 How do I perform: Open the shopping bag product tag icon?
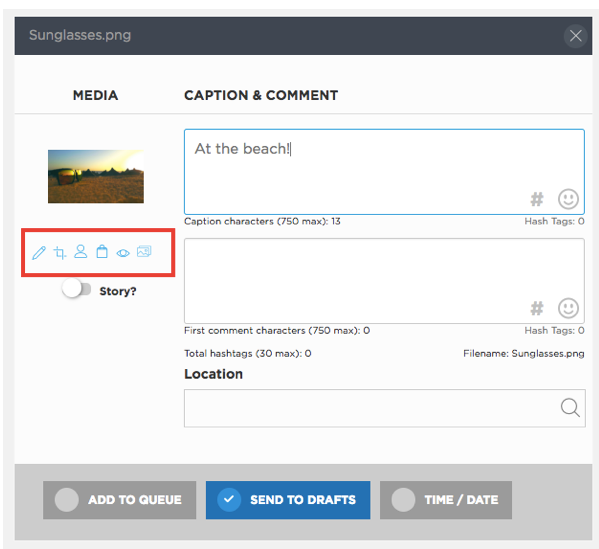[x=102, y=252]
